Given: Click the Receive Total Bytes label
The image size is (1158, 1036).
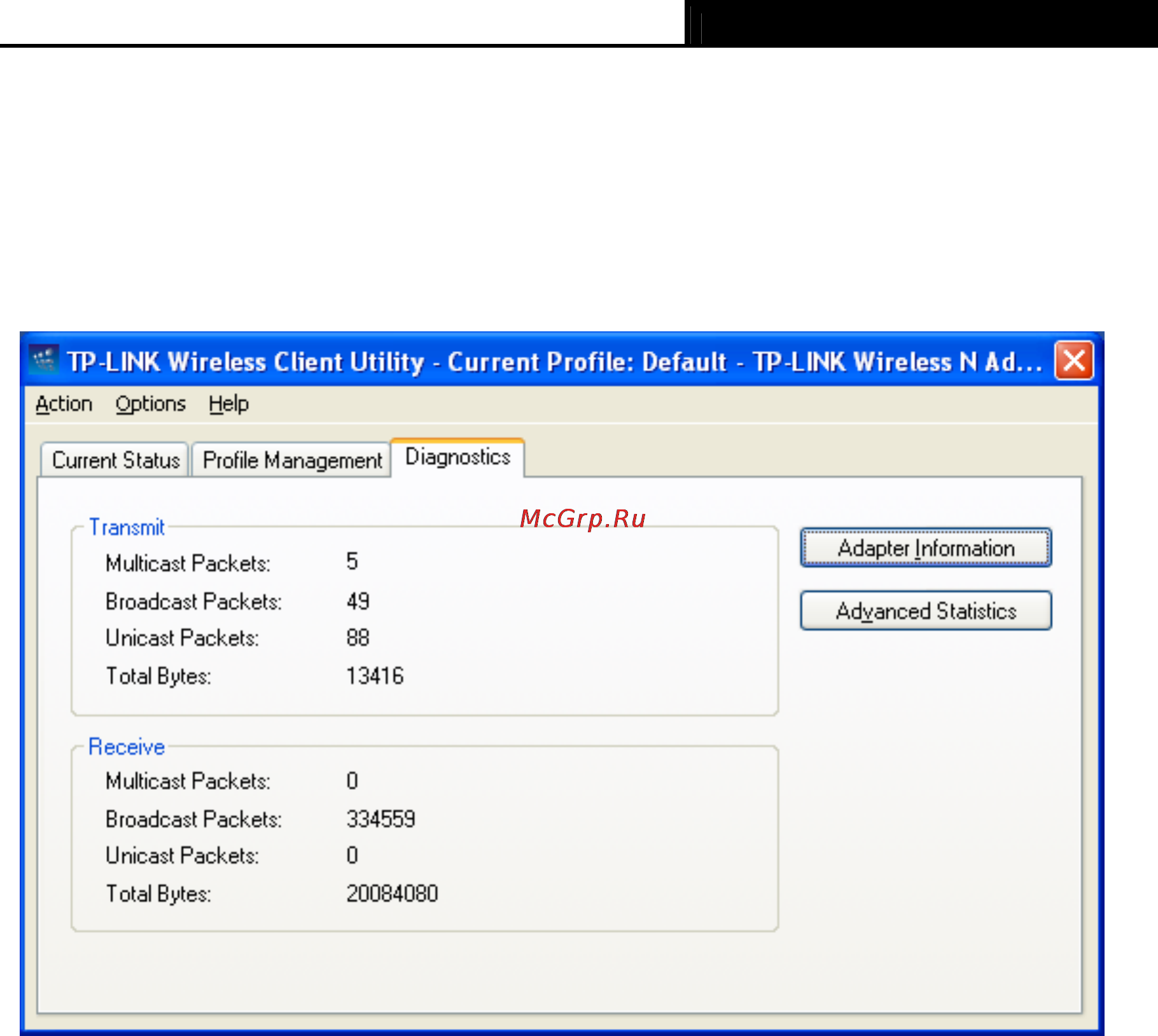Looking at the screenshot, I should click(158, 894).
